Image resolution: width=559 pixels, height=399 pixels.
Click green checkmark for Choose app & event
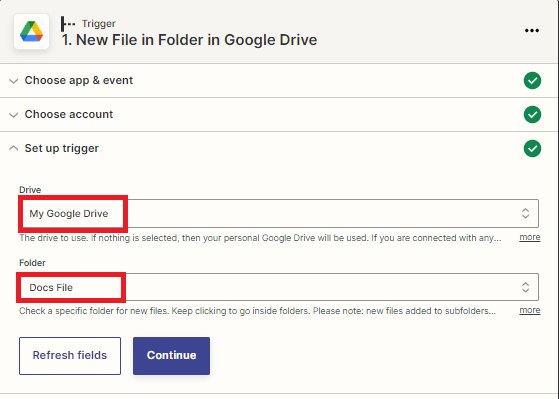pos(532,81)
